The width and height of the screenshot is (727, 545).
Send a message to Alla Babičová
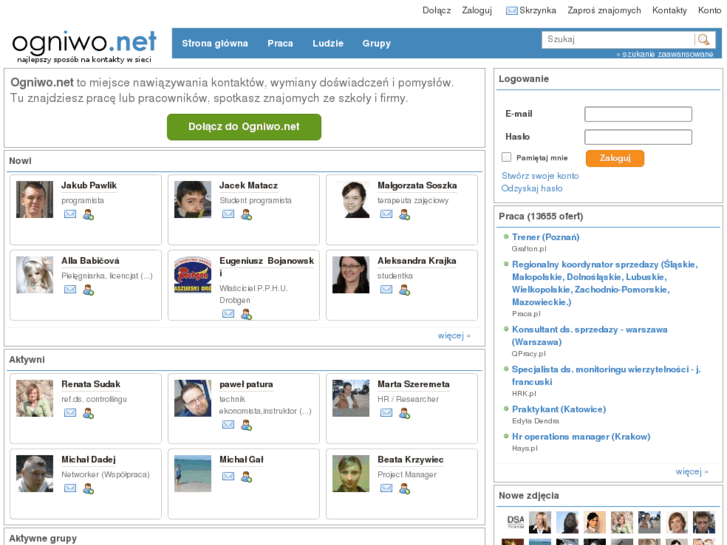tap(70, 289)
